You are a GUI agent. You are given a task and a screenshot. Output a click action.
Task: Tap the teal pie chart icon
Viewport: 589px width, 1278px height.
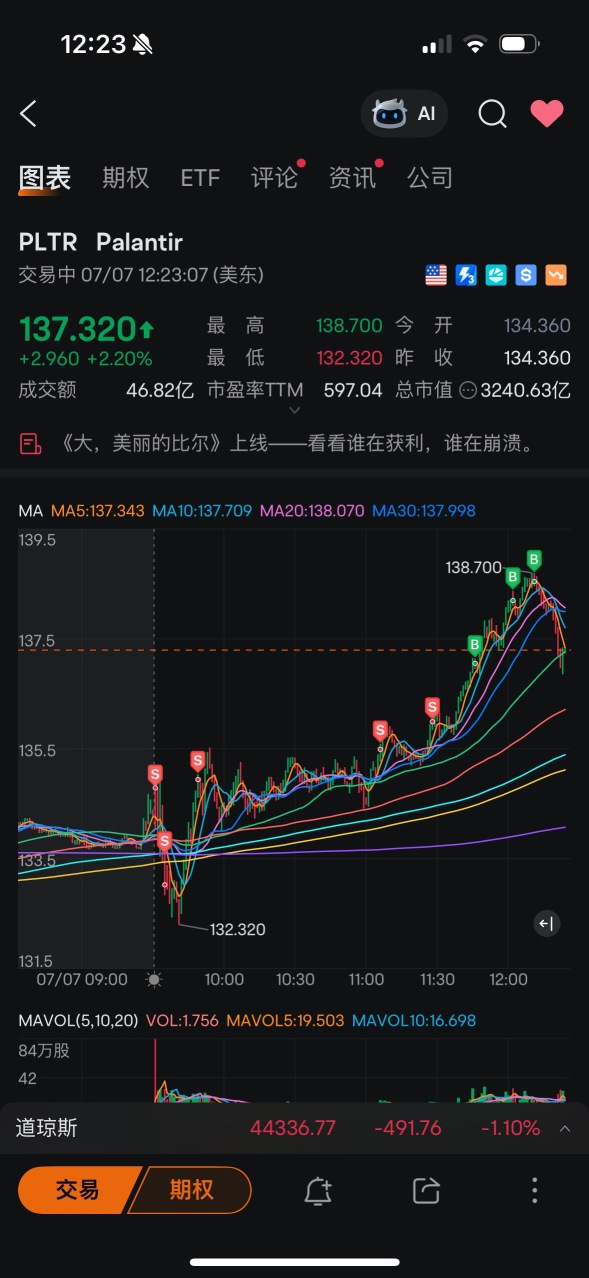coord(496,275)
